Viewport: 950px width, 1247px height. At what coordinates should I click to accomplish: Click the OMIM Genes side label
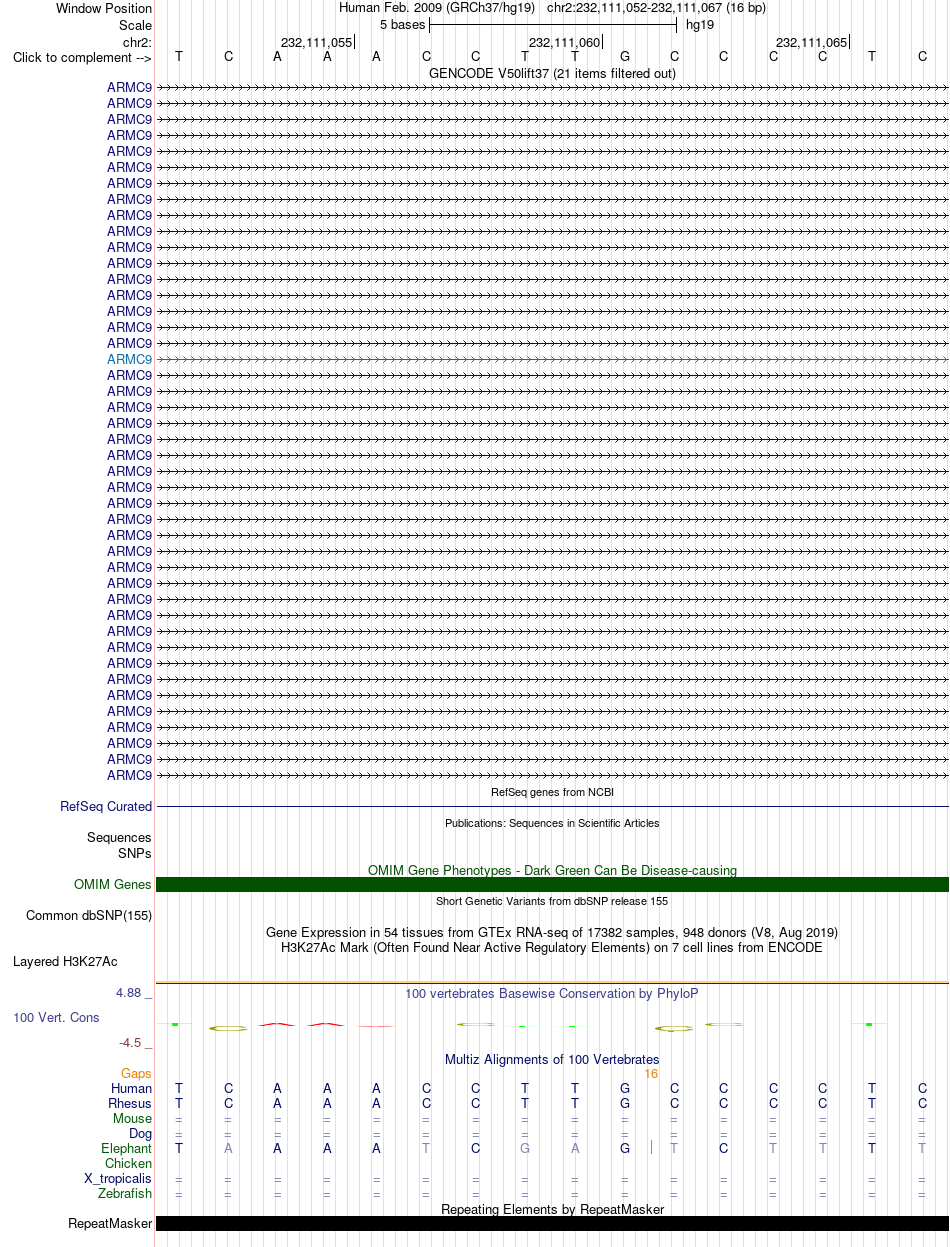pyautogui.click(x=113, y=884)
